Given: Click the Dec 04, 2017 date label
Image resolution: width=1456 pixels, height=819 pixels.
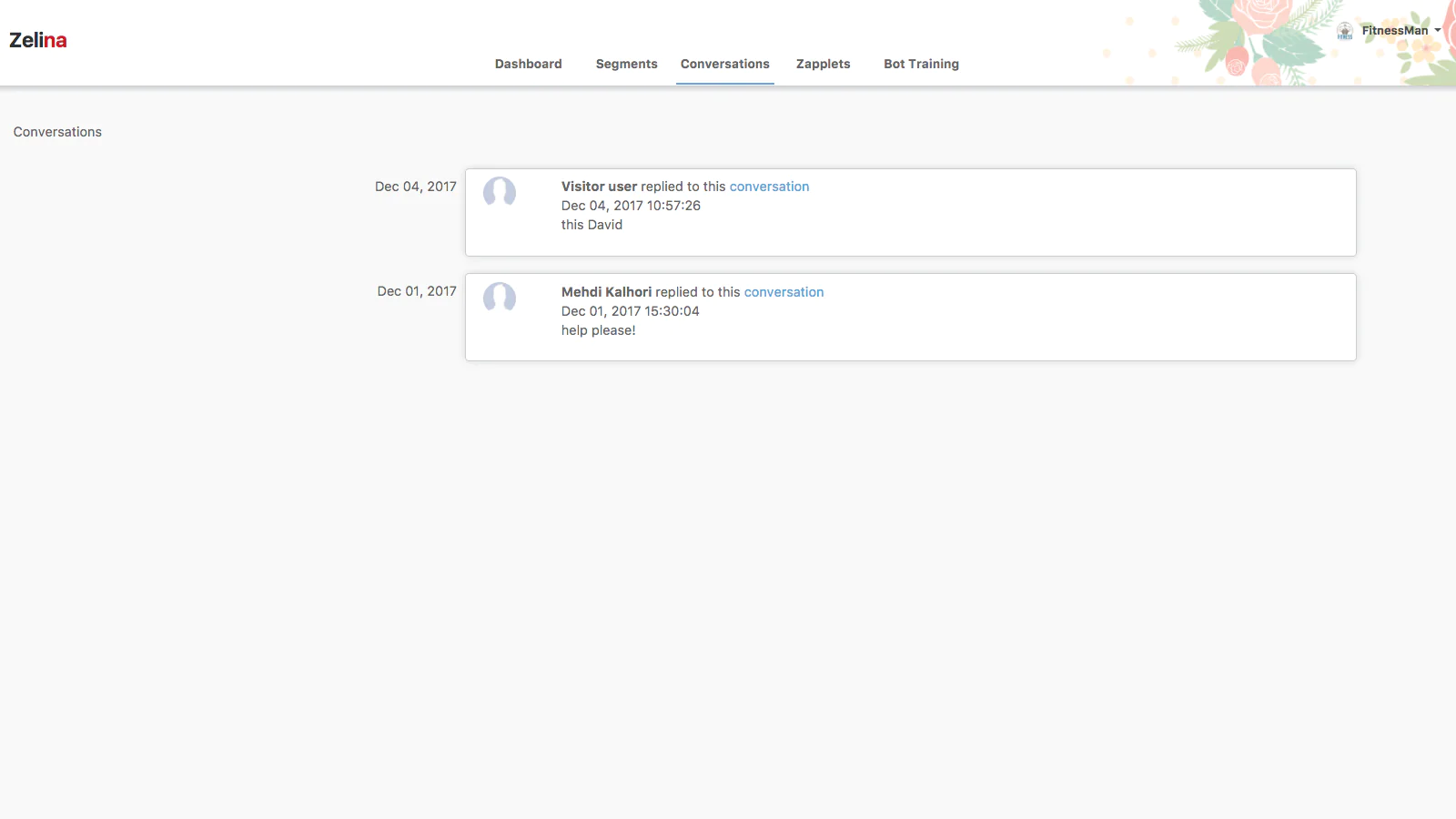Looking at the screenshot, I should (416, 187).
